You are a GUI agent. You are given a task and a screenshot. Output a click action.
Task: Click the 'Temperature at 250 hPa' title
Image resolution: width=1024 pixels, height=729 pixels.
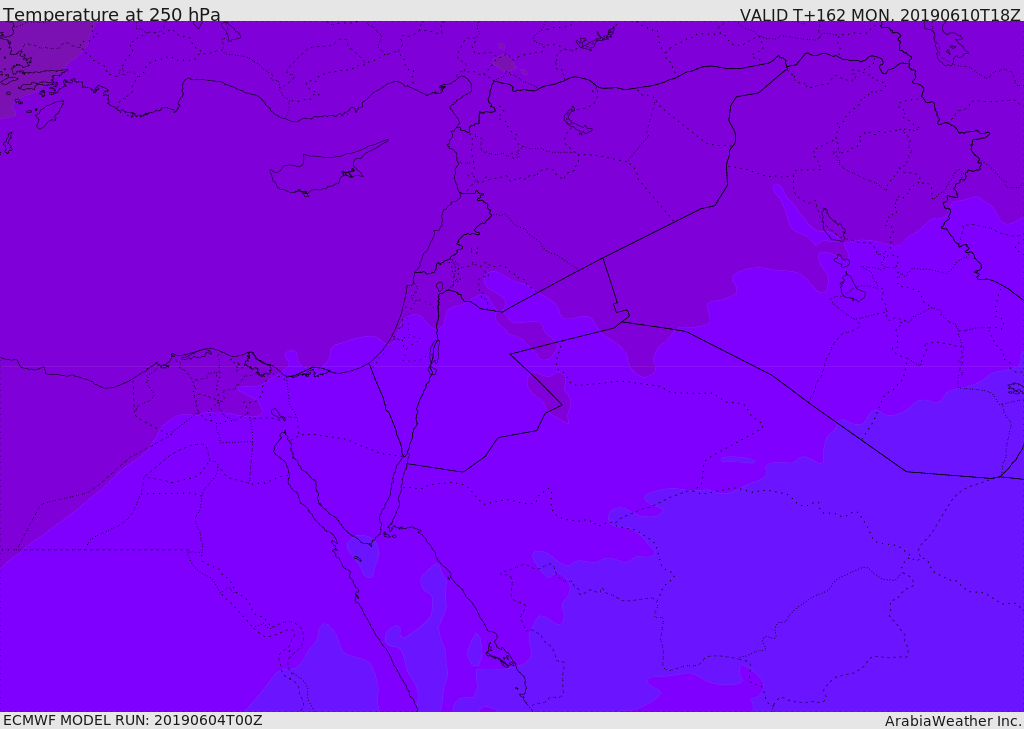tap(112, 14)
